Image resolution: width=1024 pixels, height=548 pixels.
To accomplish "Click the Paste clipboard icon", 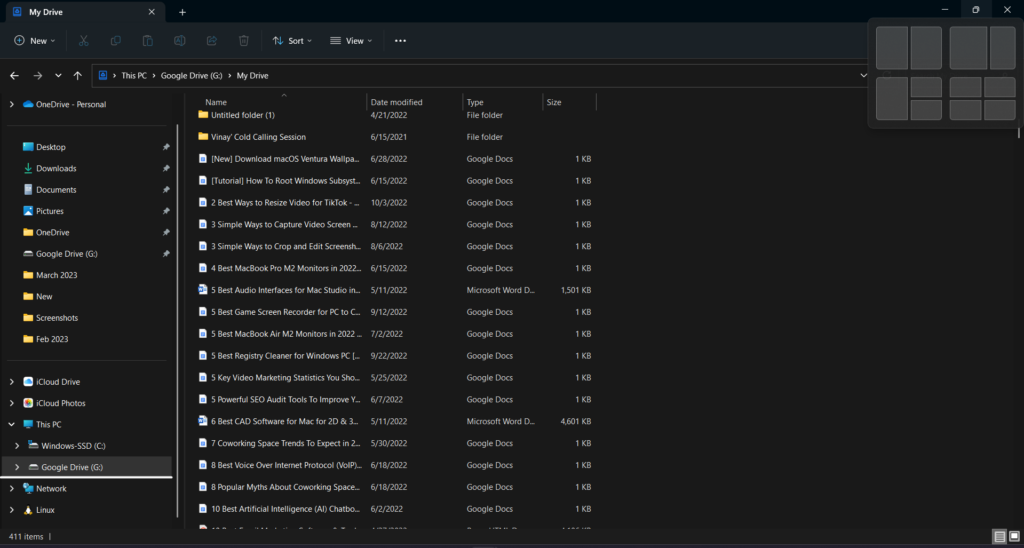I will pos(148,41).
